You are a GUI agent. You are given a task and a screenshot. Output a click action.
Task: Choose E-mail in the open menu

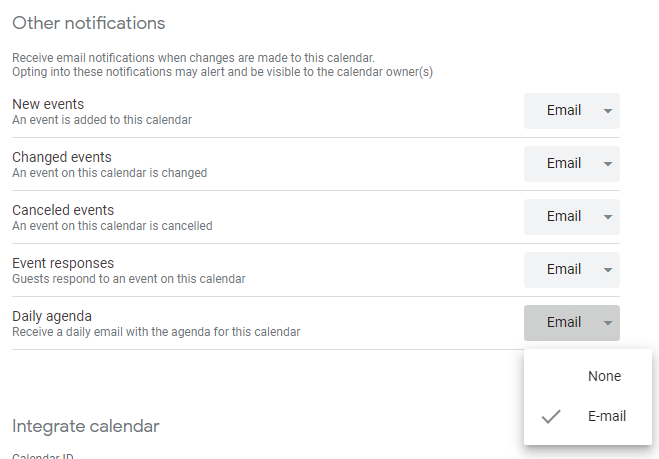[606, 416]
